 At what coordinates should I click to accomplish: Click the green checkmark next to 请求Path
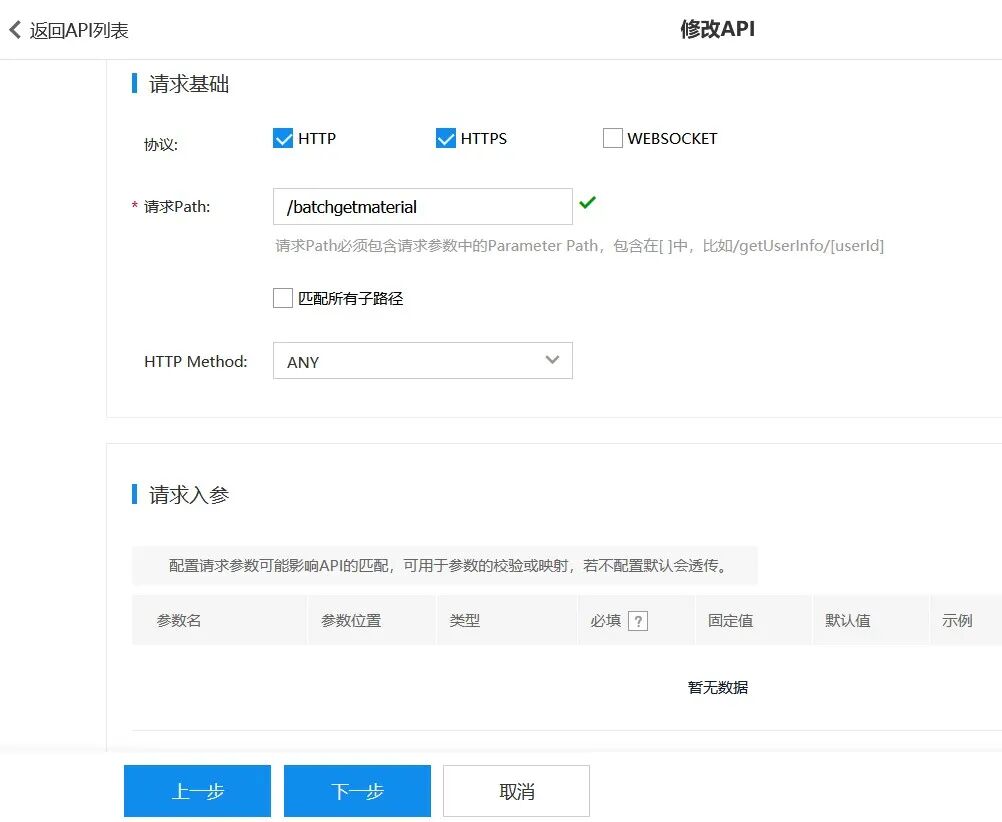587,202
